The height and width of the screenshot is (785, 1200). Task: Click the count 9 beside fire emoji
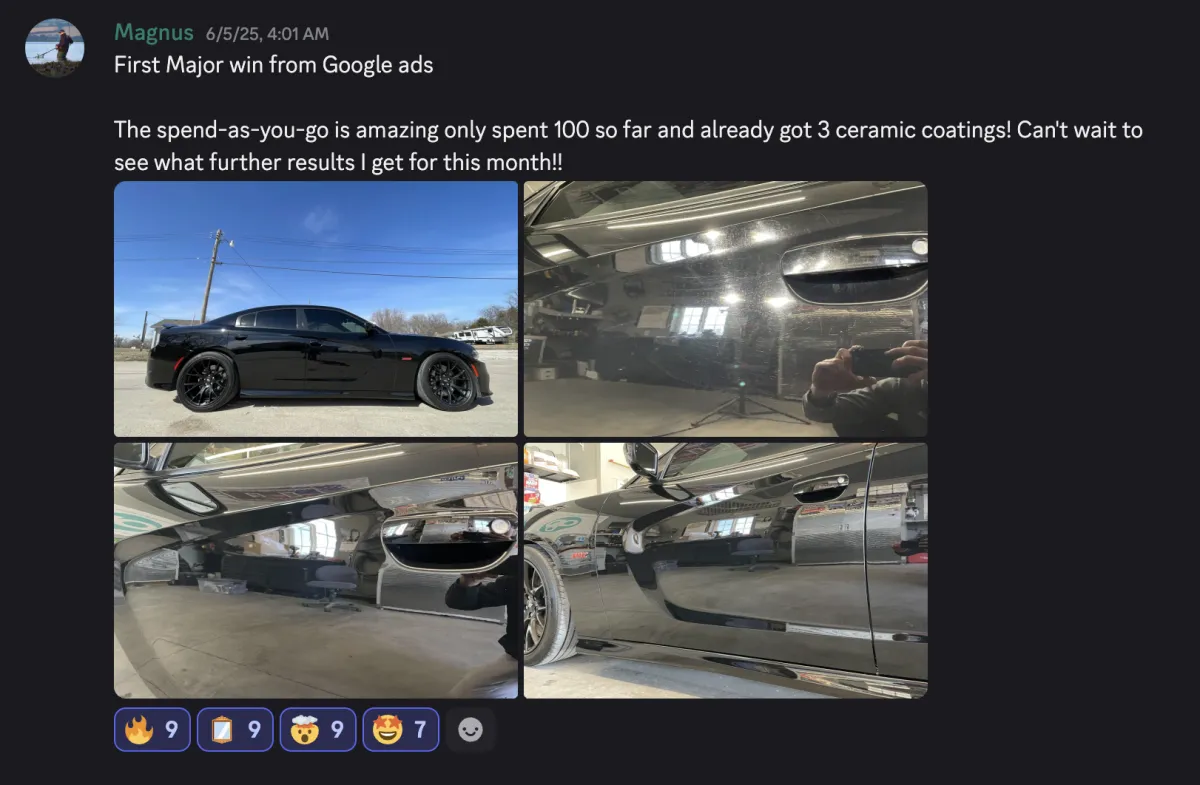pyautogui.click(x=172, y=730)
